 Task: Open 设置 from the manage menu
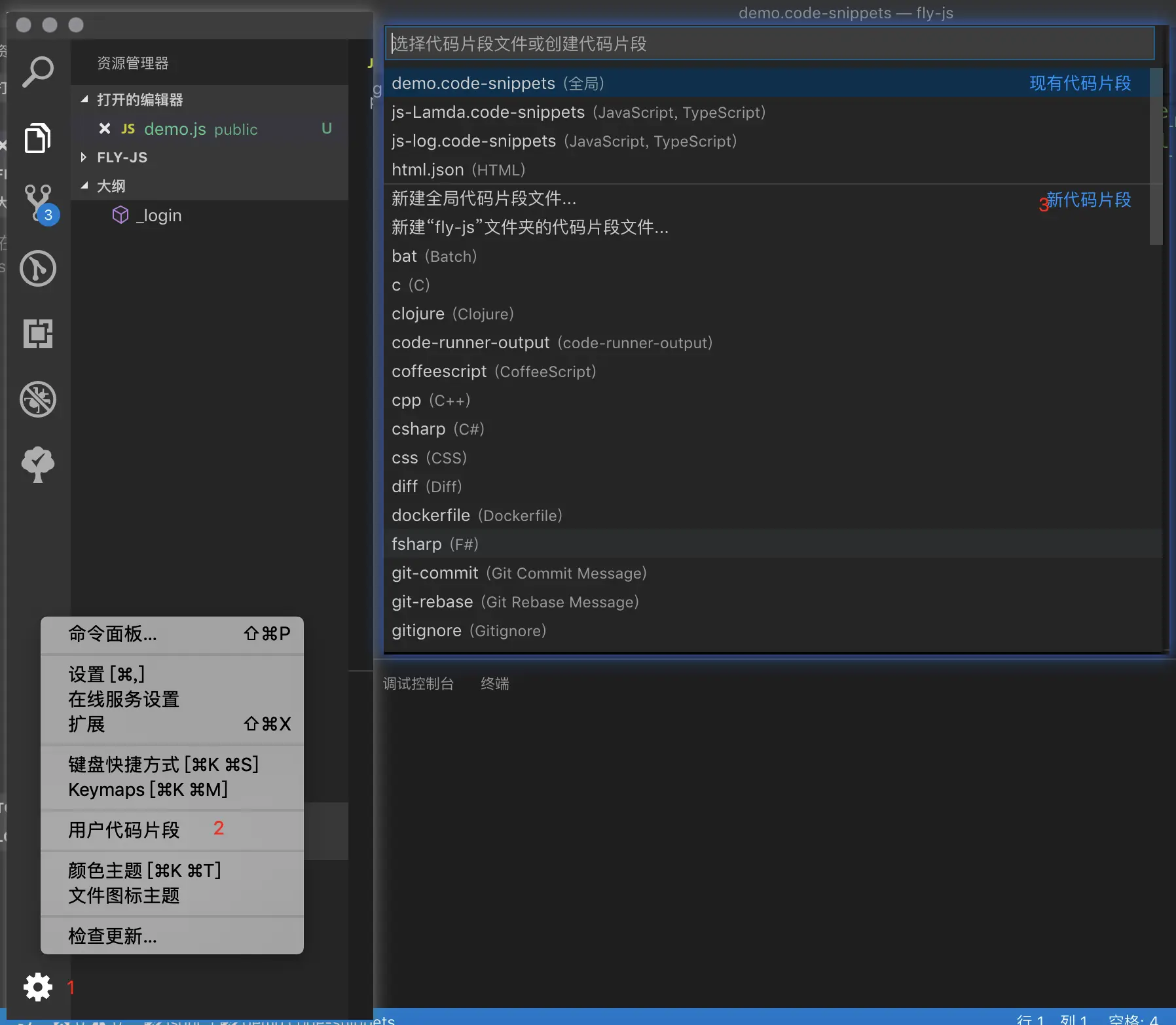(x=172, y=674)
